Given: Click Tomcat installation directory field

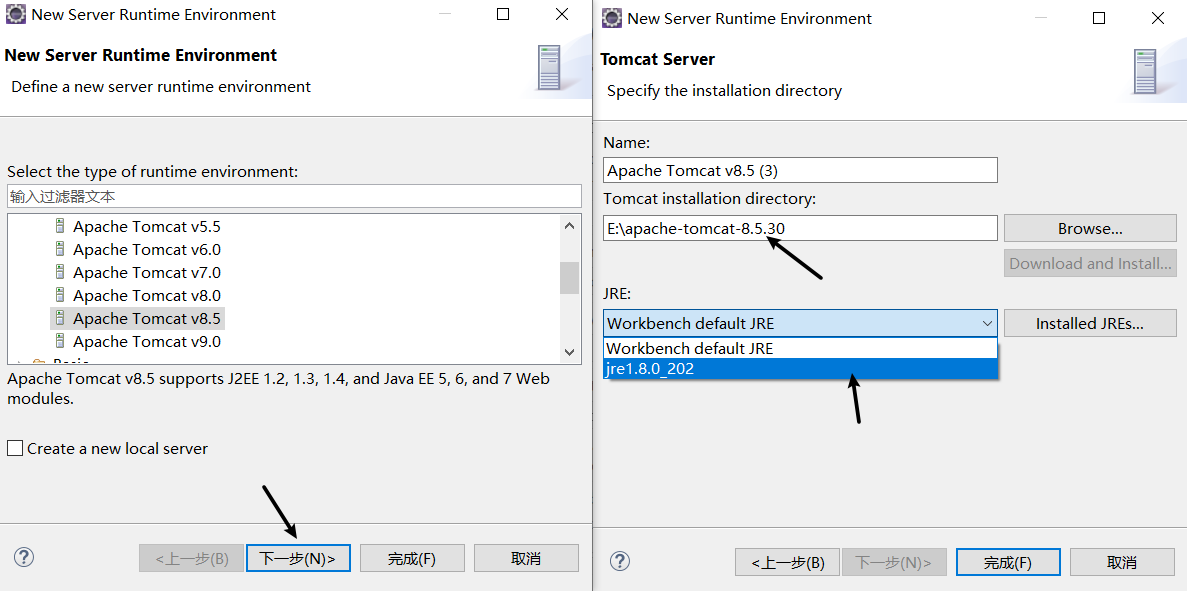Looking at the screenshot, I should pos(800,228).
